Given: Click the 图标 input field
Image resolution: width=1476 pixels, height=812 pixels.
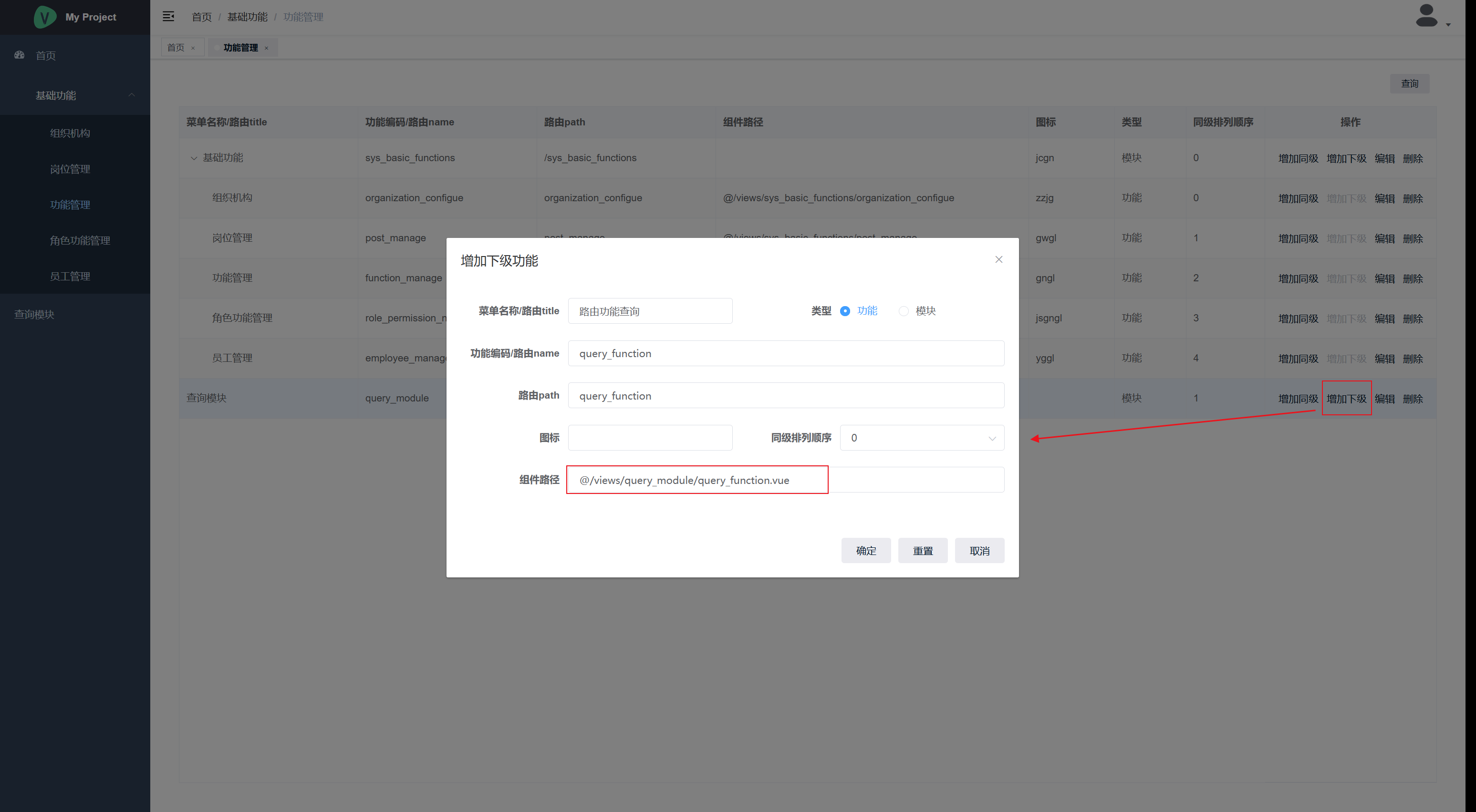Looking at the screenshot, I should 650,438.
